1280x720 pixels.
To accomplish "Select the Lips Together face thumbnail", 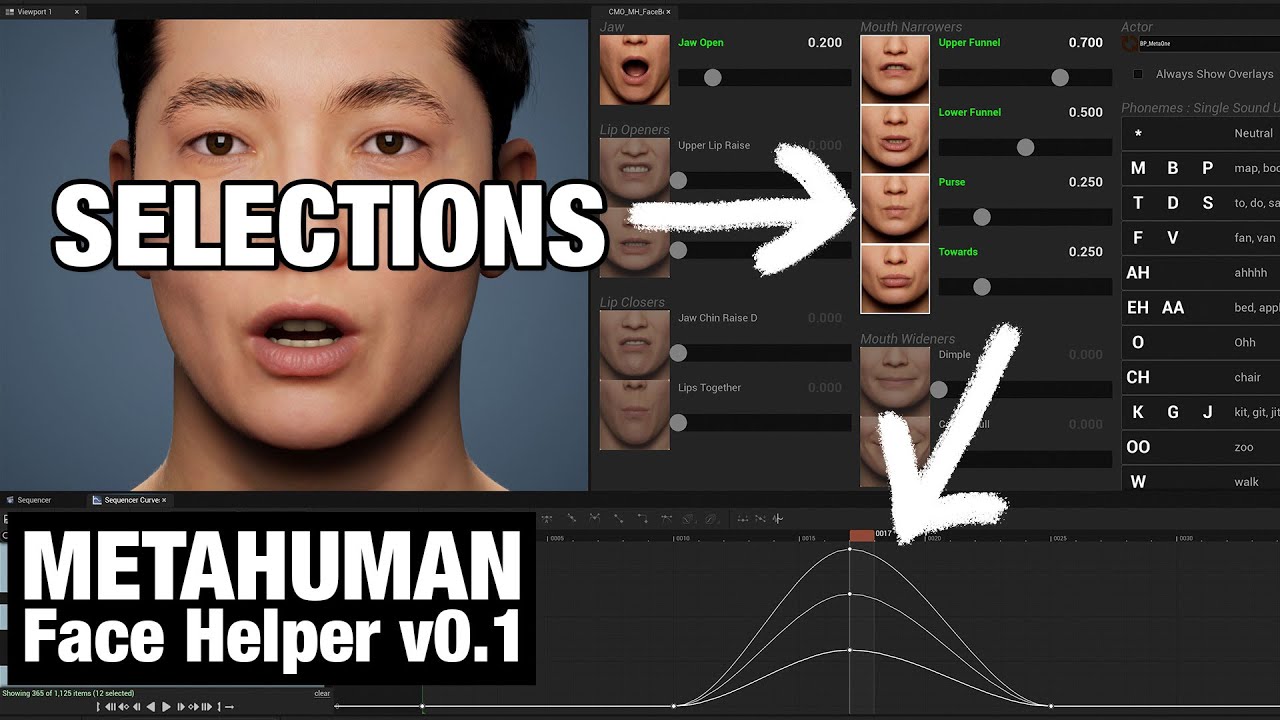I will (635, 415).
